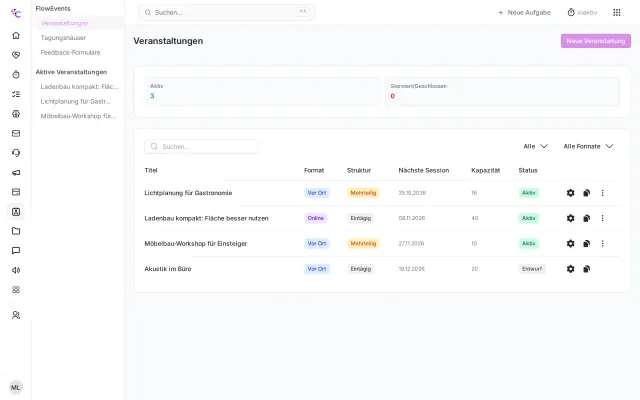Open the home icon in sidebar
640x400 pixels.
click(16, 36)
